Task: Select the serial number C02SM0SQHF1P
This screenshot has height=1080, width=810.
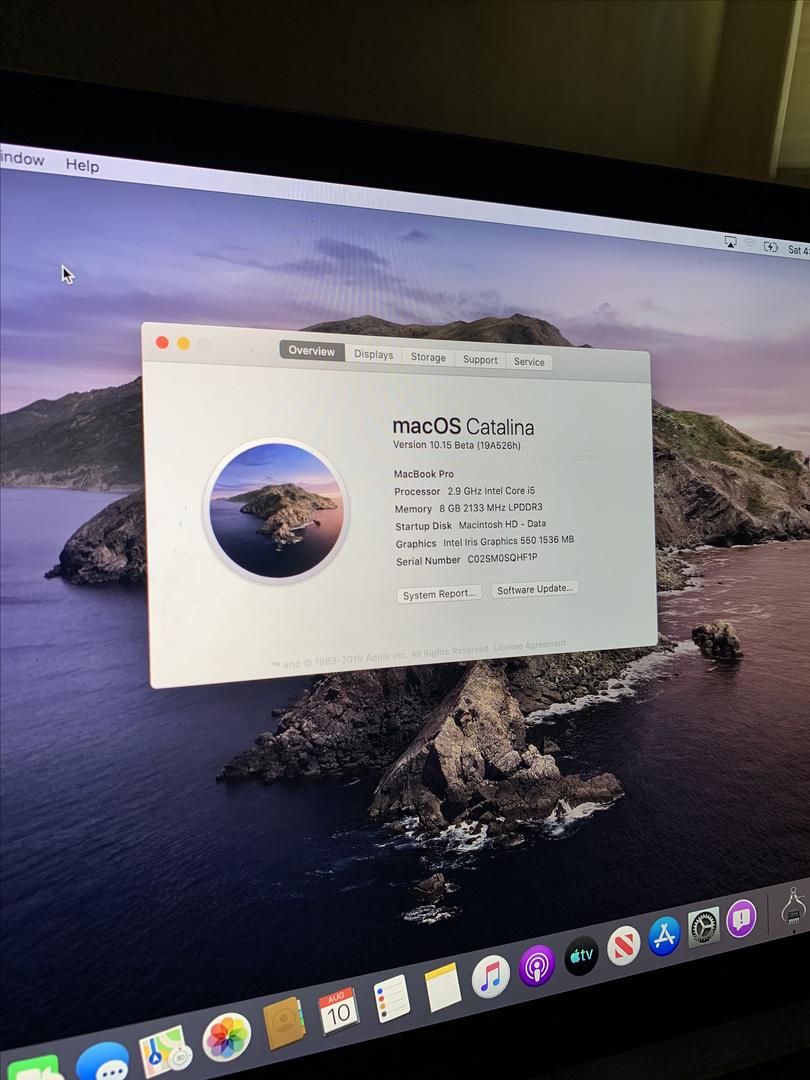Action: 502,559
